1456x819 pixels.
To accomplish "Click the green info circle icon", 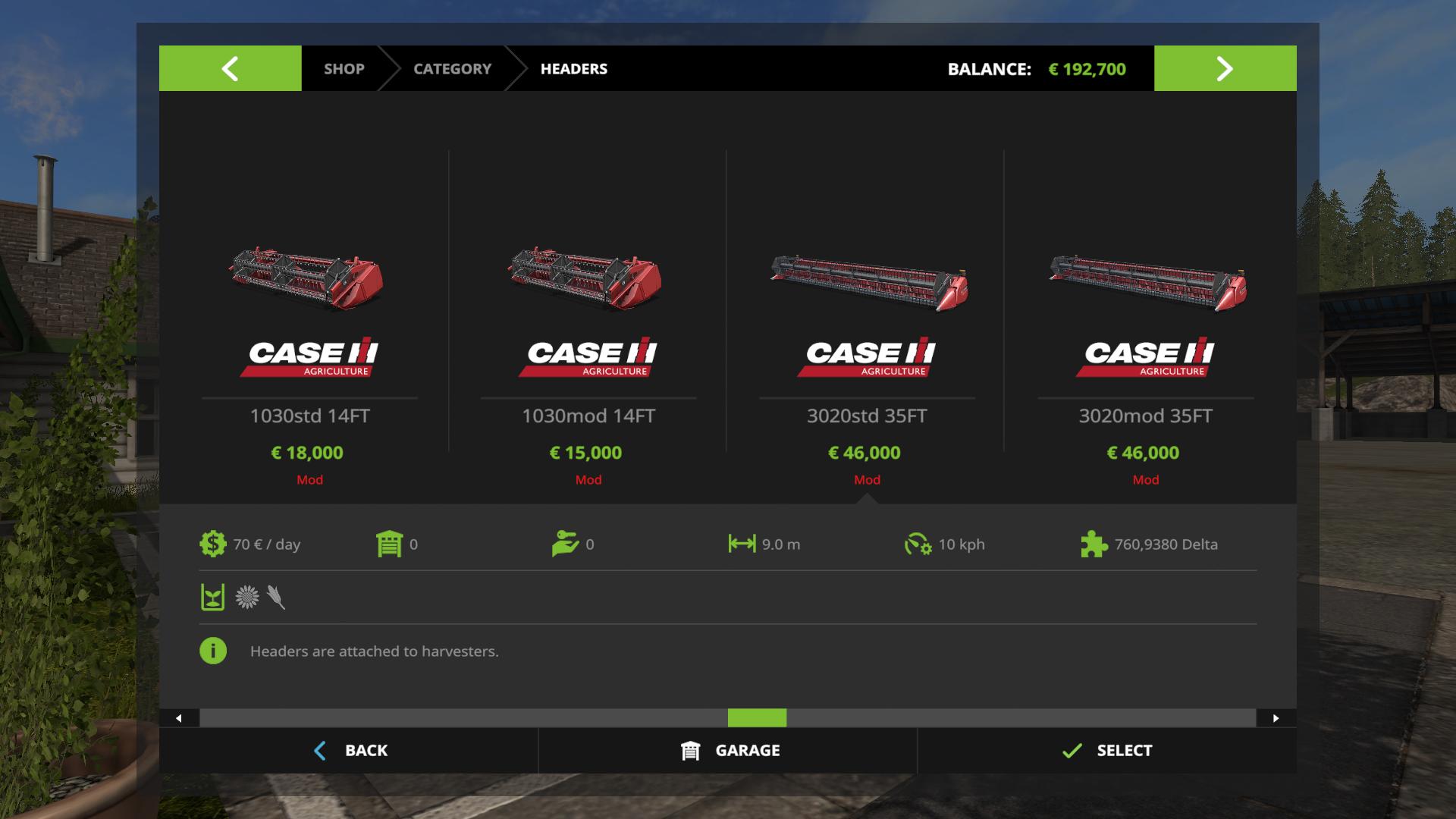I will (x=213, y=651).
